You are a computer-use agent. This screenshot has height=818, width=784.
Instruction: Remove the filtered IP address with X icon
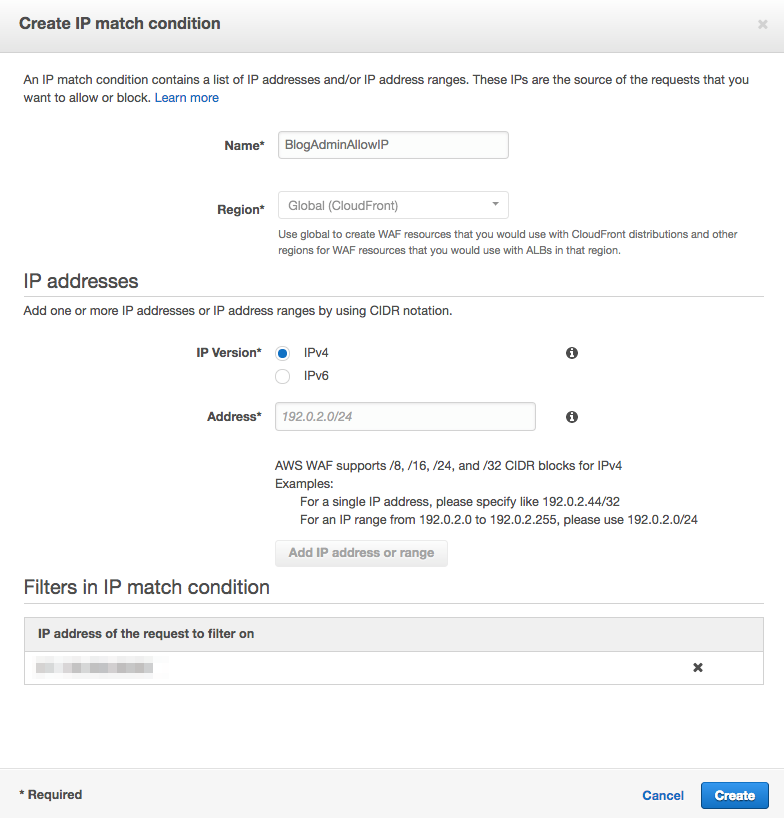click(x=697, y=667)
